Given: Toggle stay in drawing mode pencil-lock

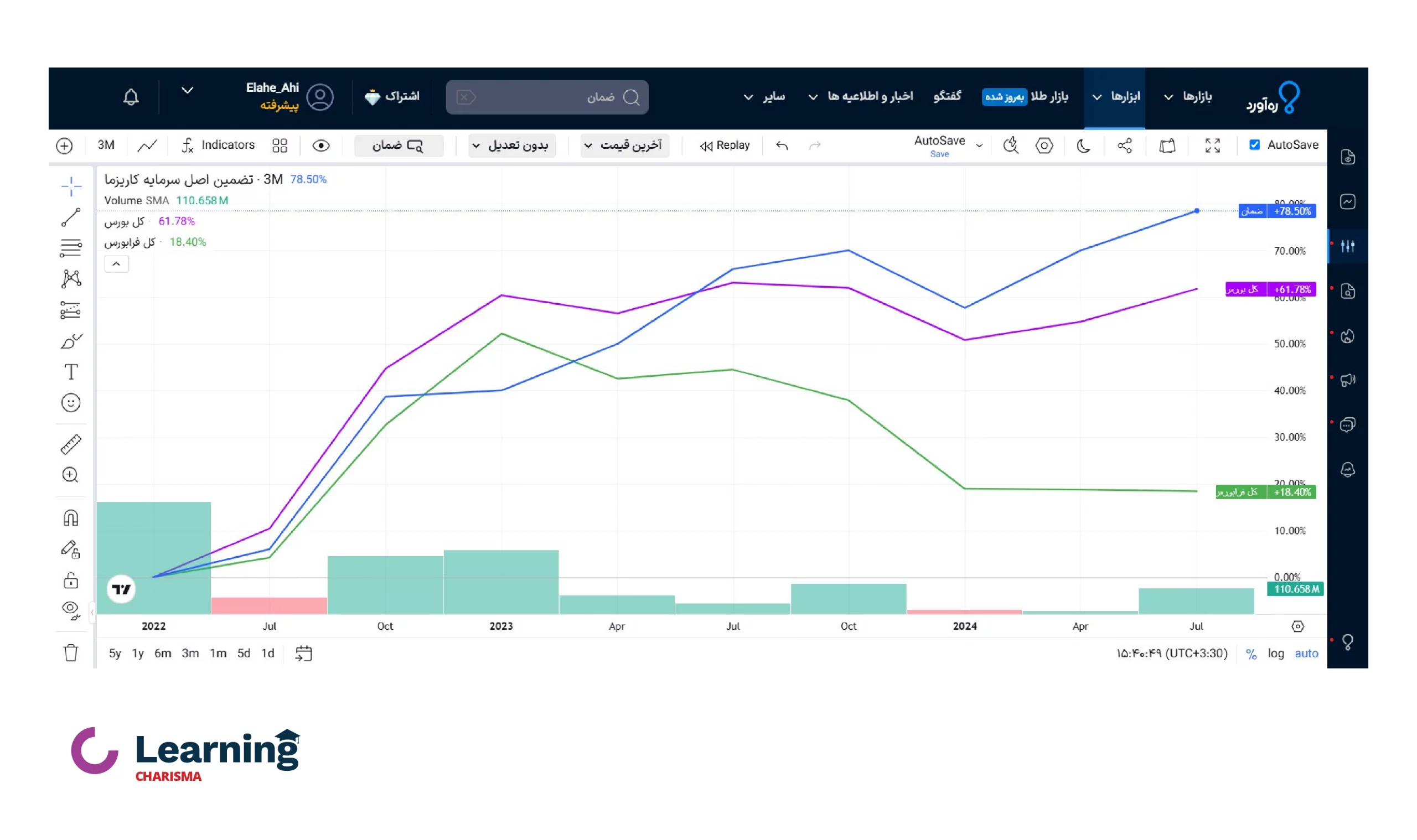Looking at the screenshot, I should tap(71, 549).
